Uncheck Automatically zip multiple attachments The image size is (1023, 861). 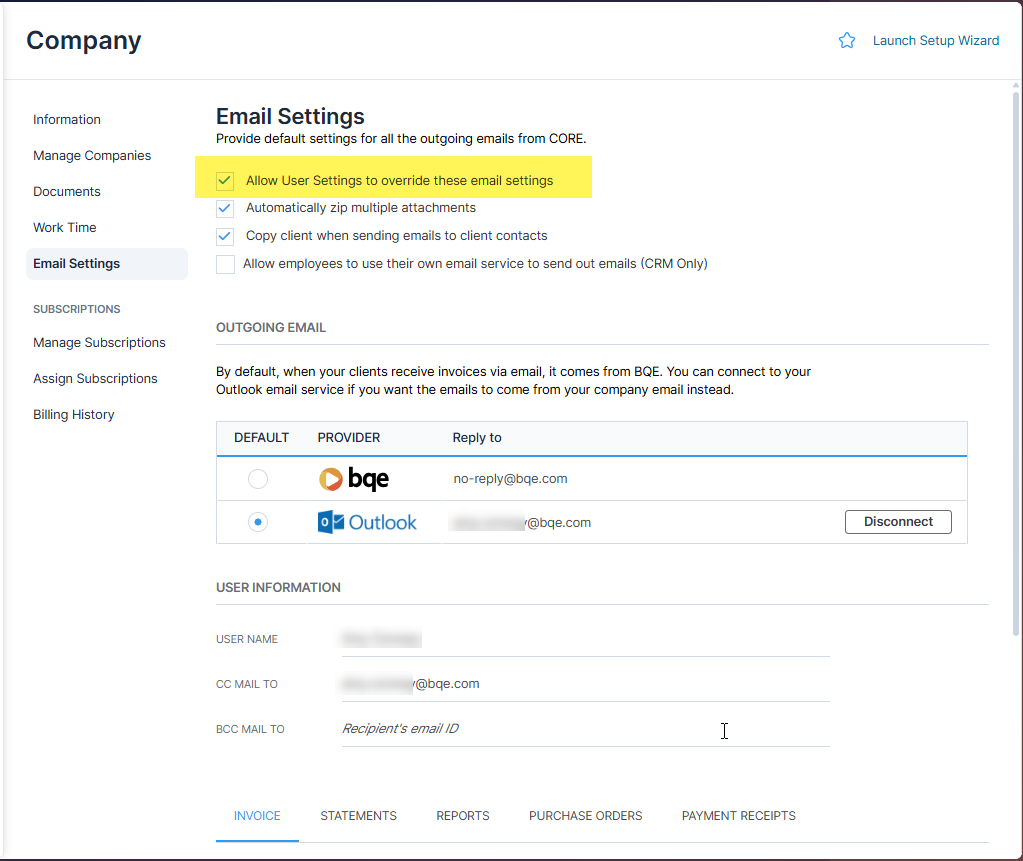(x=225, y=208)
